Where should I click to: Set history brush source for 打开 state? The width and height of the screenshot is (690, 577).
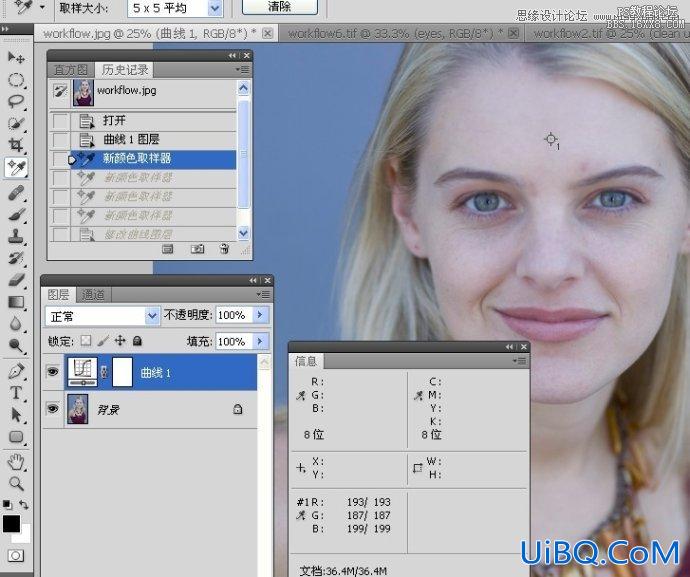point(60,121)
